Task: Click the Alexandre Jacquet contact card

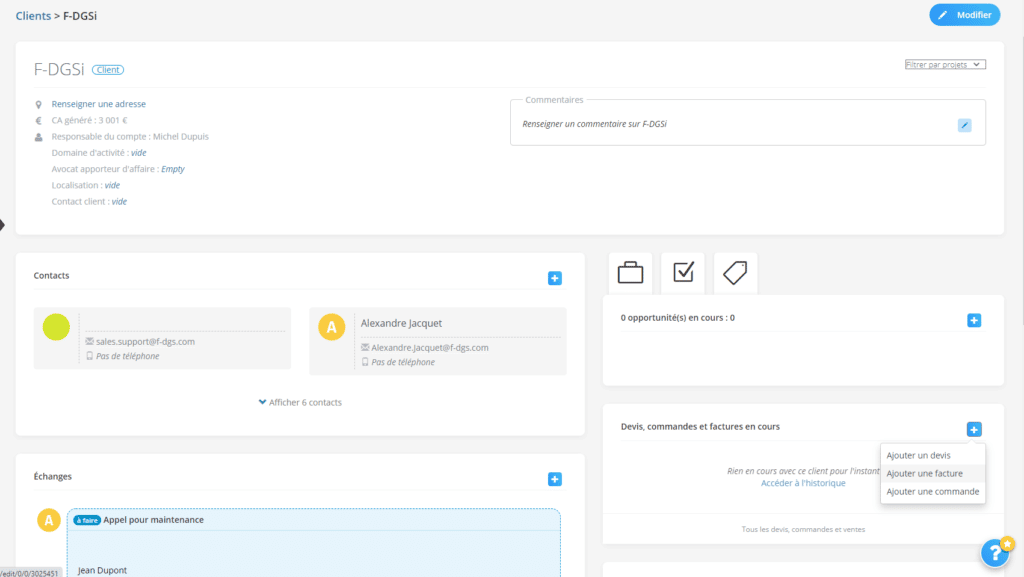Action: (x=437, y=340)
